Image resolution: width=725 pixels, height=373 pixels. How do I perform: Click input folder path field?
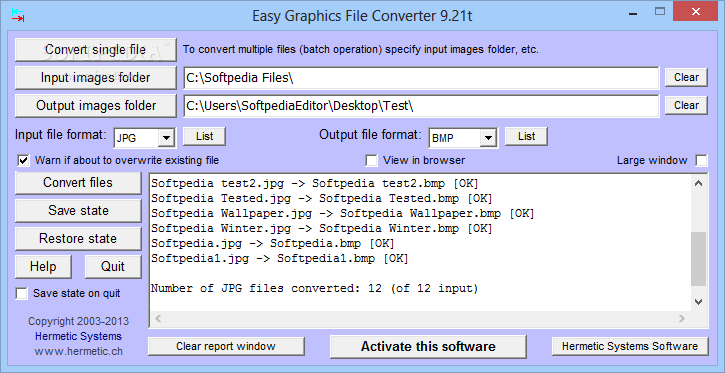[x=421, y=78]
